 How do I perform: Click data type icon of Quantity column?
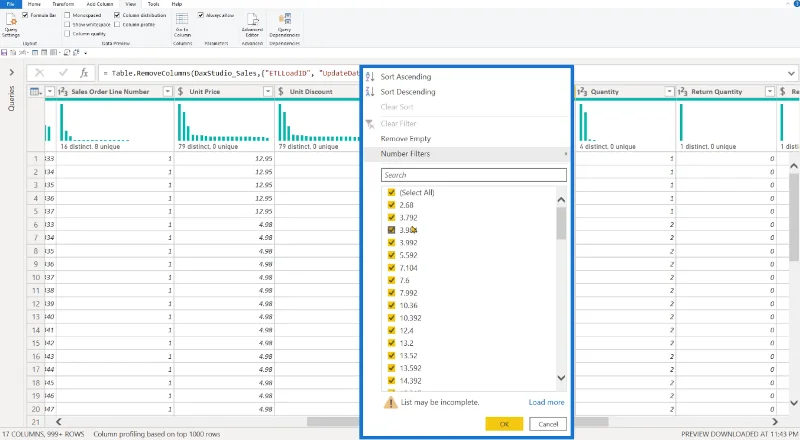click(582, 92)
